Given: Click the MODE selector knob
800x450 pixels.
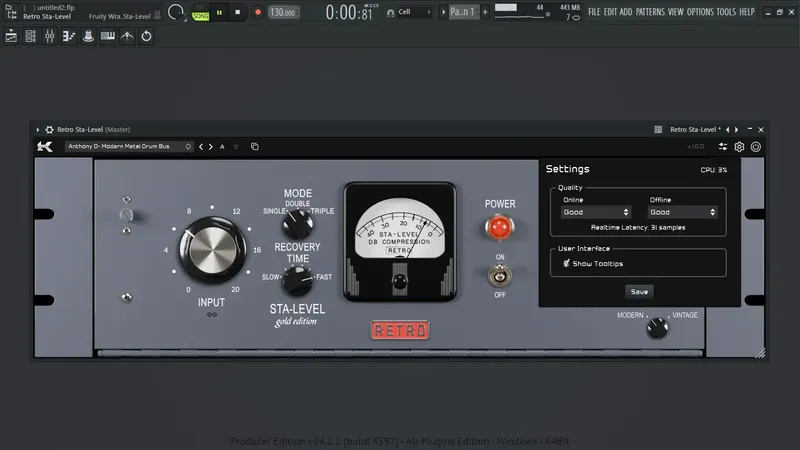Looking at the screenshot, I should coord(298,224).
